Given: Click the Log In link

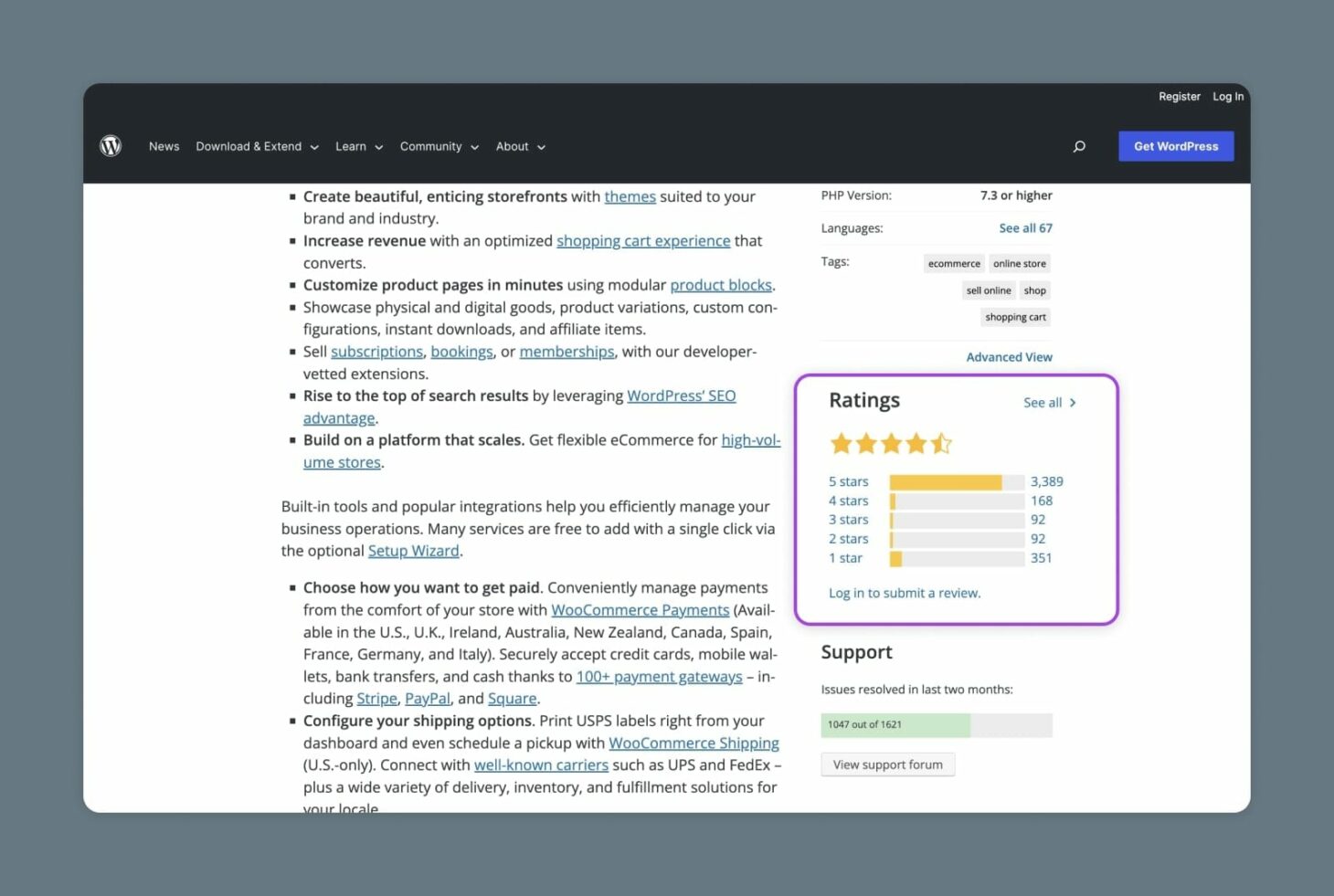Looking at the screenshot, I should (x=1227, y=96).
